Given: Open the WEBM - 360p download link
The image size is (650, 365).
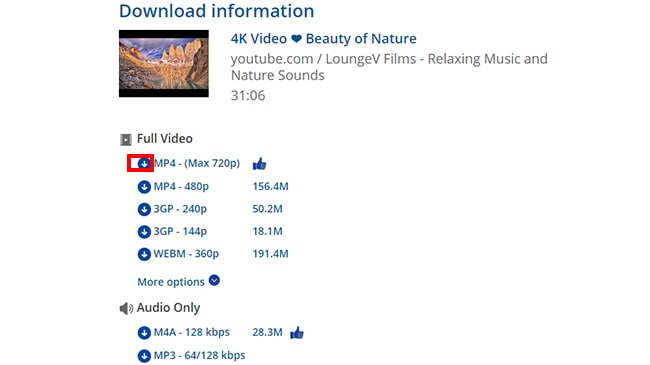Looking at the screenshot, I should click(x=186, y=254).
